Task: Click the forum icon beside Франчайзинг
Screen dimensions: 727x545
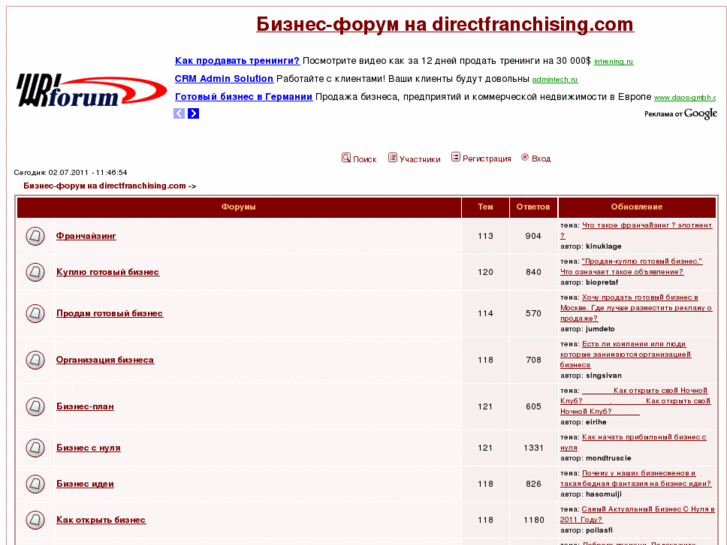Action: point(35,236)
